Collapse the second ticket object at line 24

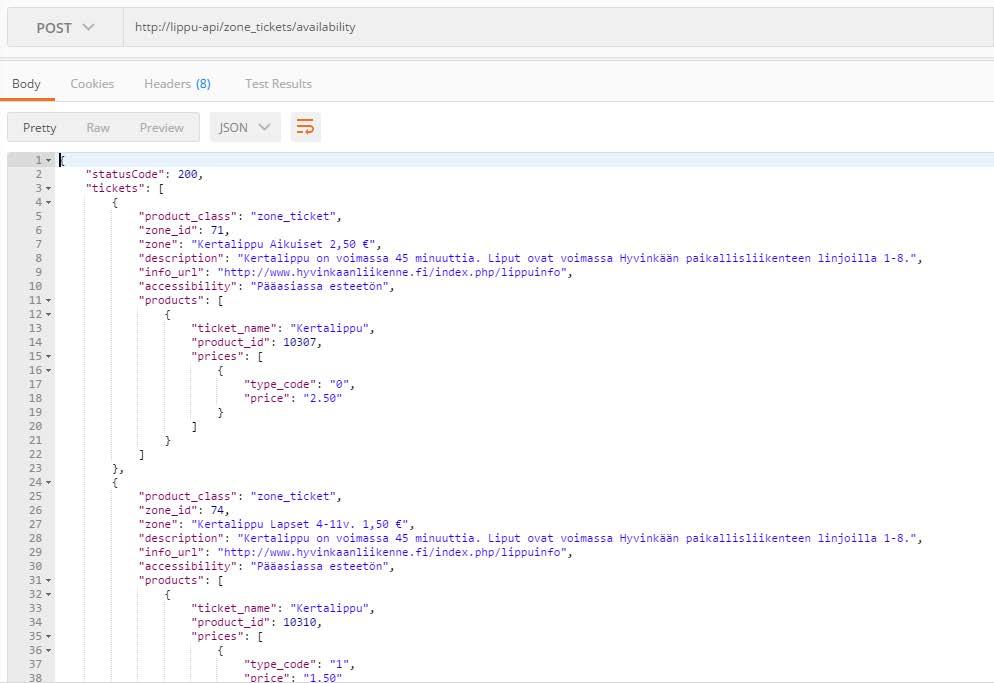[49, 483]
